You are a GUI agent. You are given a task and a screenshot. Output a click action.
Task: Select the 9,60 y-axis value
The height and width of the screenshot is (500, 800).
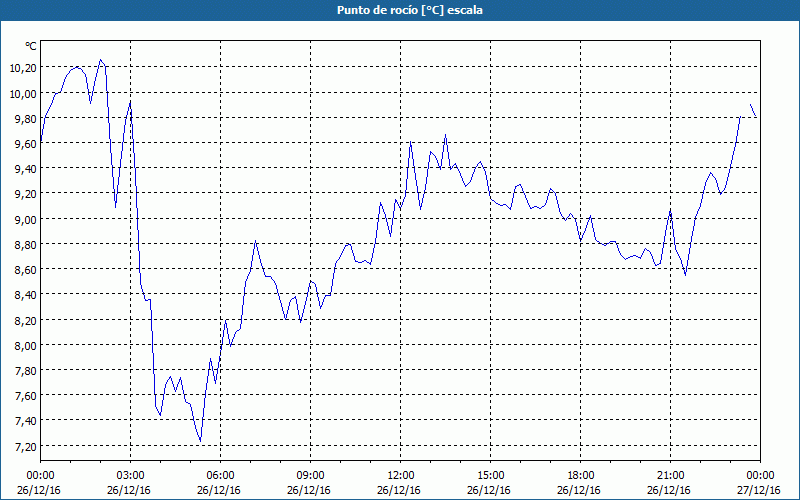[26, 144]
